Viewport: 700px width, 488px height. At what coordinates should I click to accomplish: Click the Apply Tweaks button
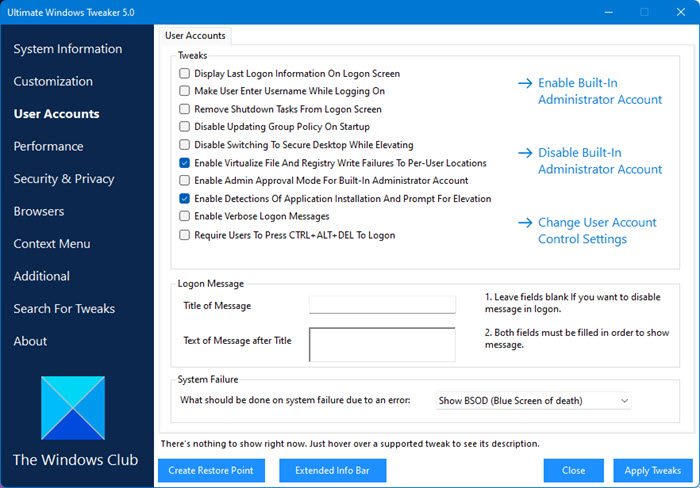[x=652, y=470]
